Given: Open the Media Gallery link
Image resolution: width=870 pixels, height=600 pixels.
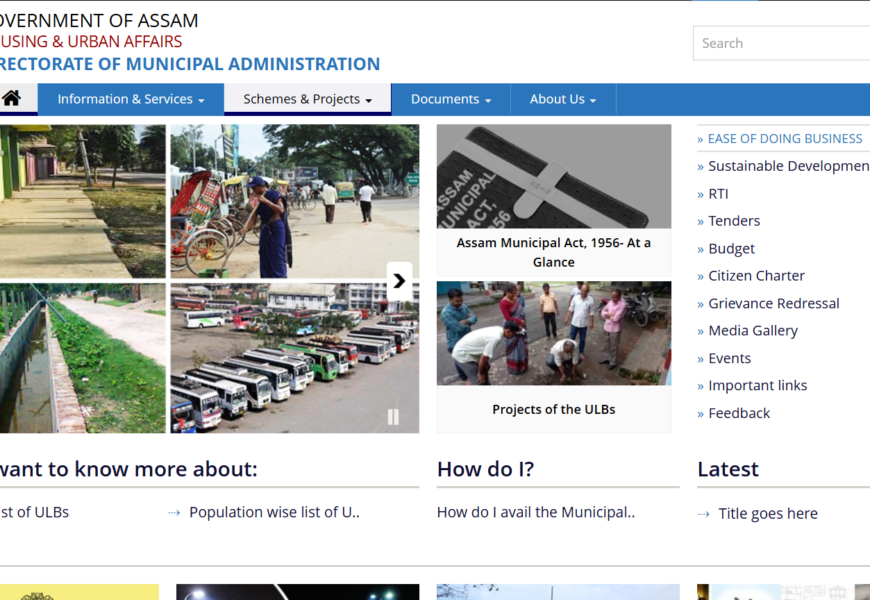Looking at the screenshot, I should [x=752, y=331].
